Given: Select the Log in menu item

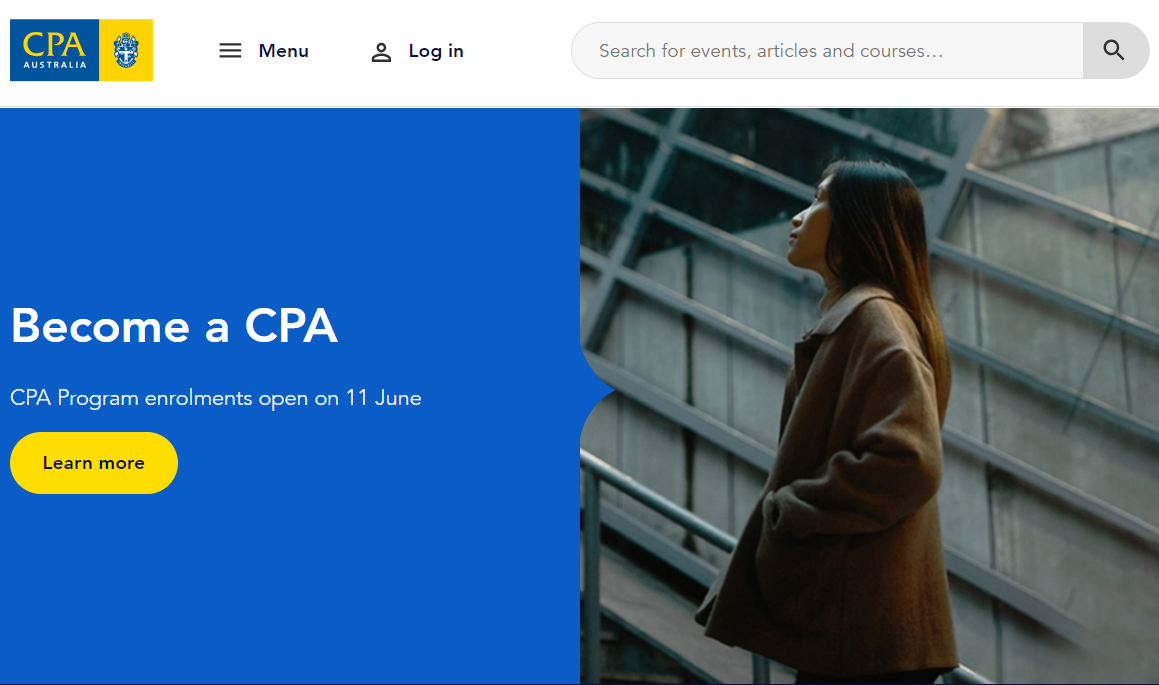Looking at the screenshot, I should click(x=436, y=51).
